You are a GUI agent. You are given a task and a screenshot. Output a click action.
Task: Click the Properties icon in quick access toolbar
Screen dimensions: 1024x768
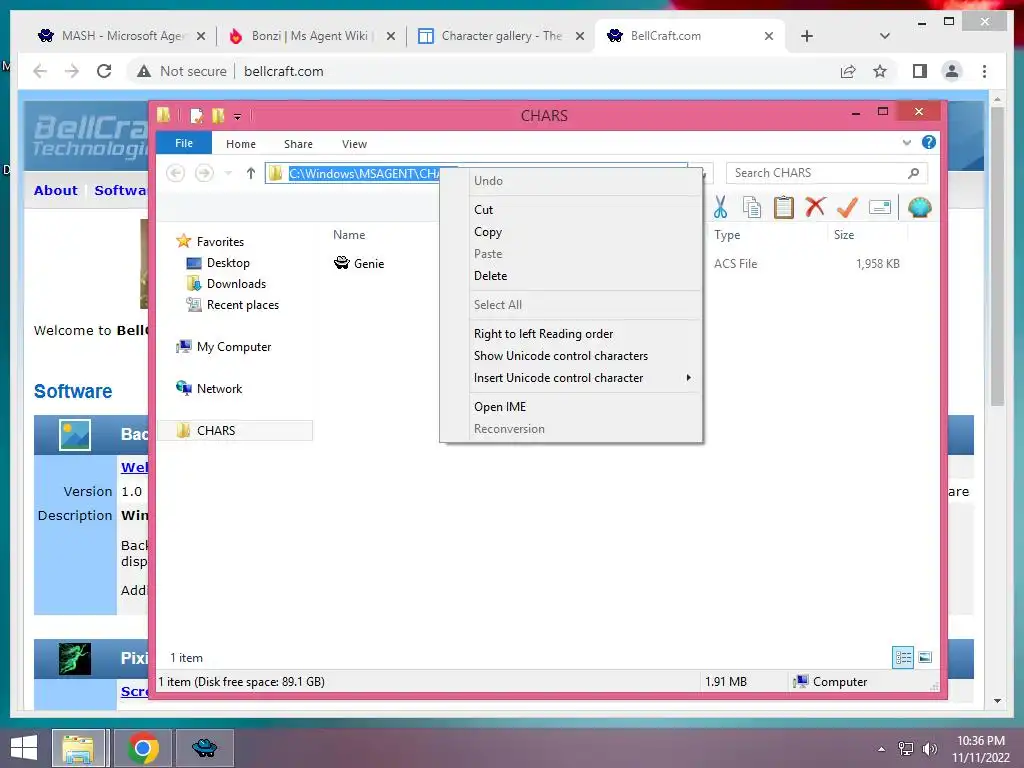pyautogui.click(x=196, y=116)
